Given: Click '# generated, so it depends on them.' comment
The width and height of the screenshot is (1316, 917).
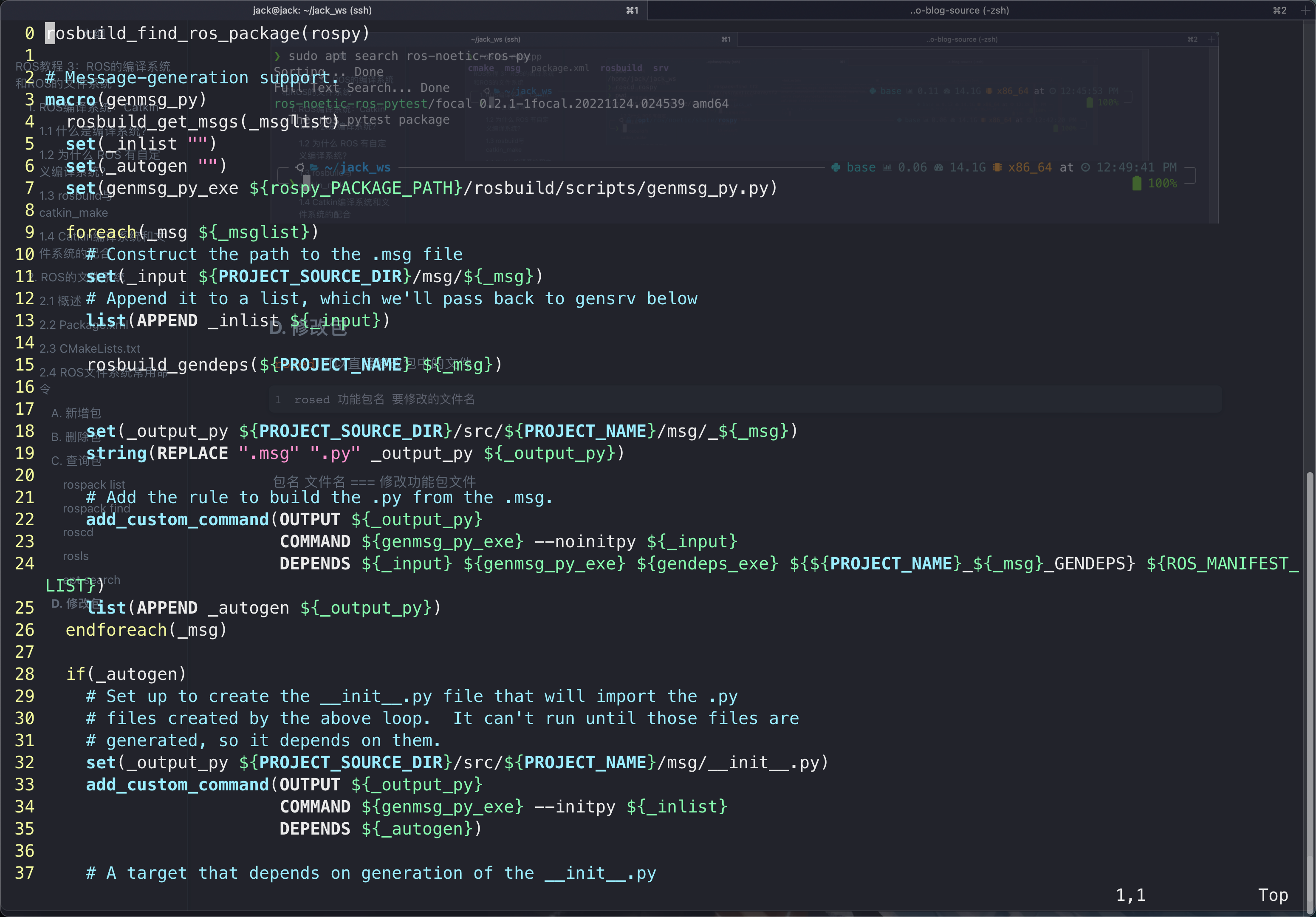Looking at the screenshot, I should [x=263, y=740].
